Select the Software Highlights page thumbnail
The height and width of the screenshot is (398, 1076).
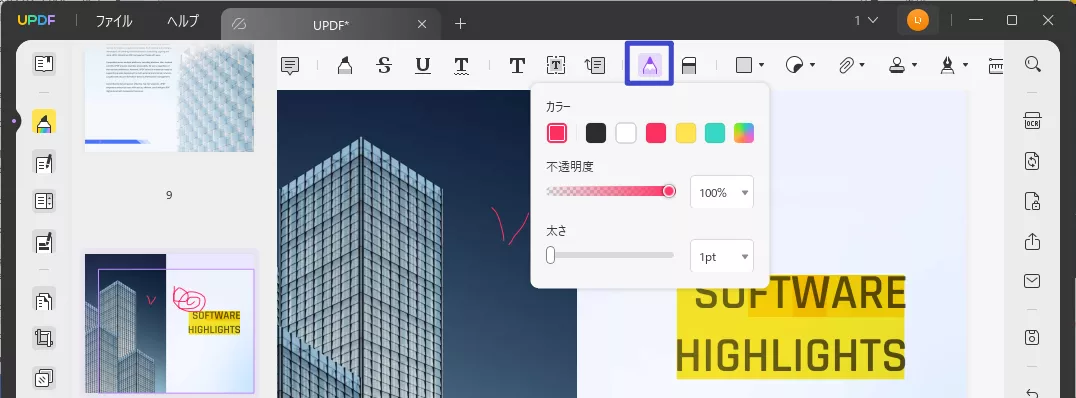coord(169,324)
